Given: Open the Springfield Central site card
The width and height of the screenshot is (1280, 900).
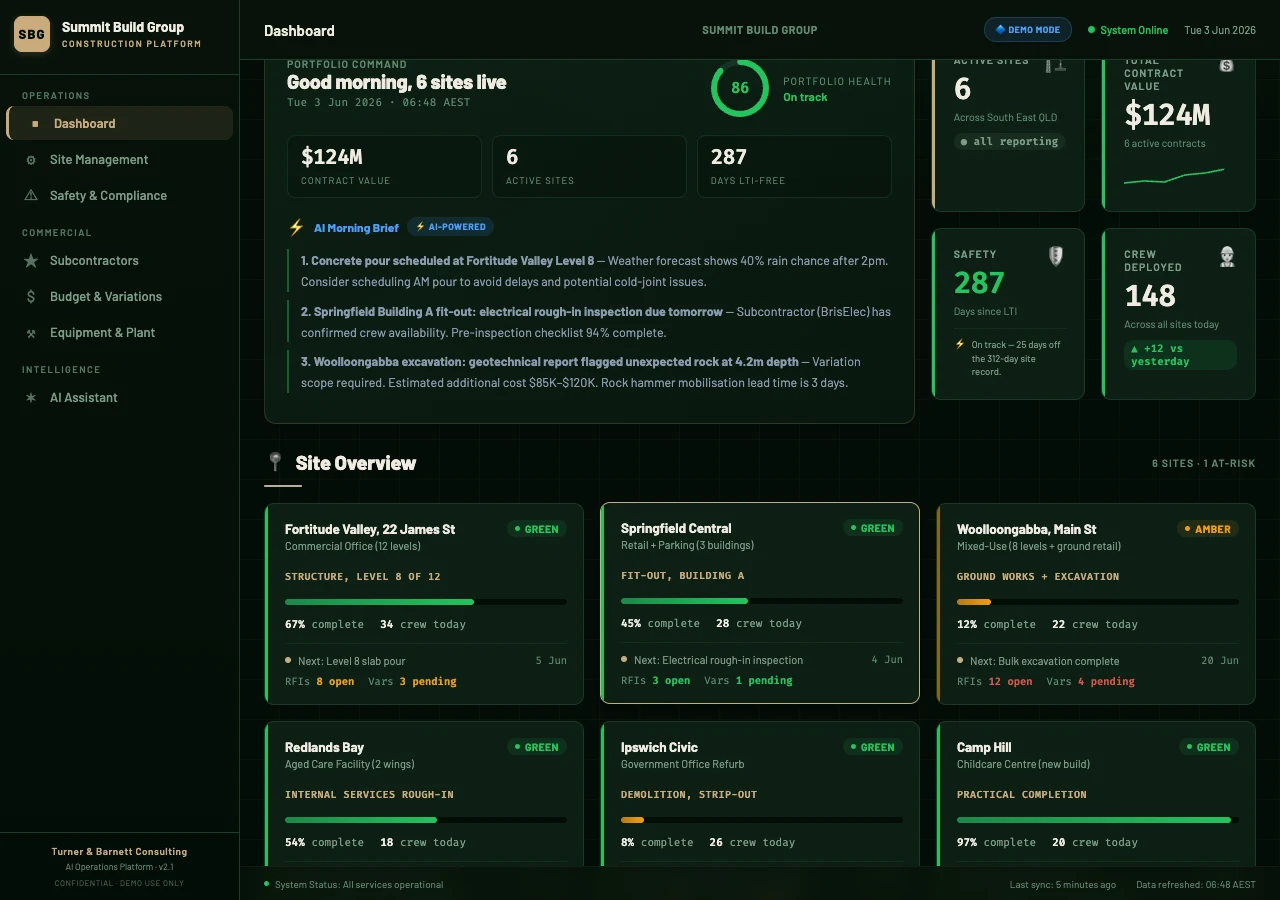Looking at the screenshot, I should click(x=760, y=603).
